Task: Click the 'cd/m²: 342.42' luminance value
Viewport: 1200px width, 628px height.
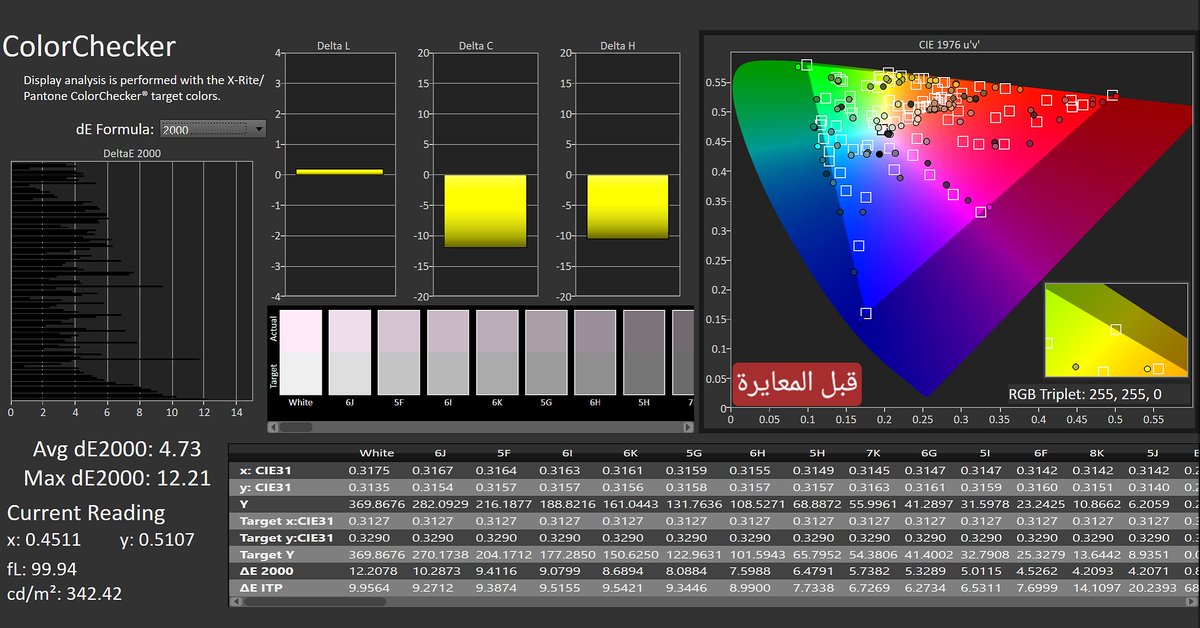Action: tap(66, 593)
